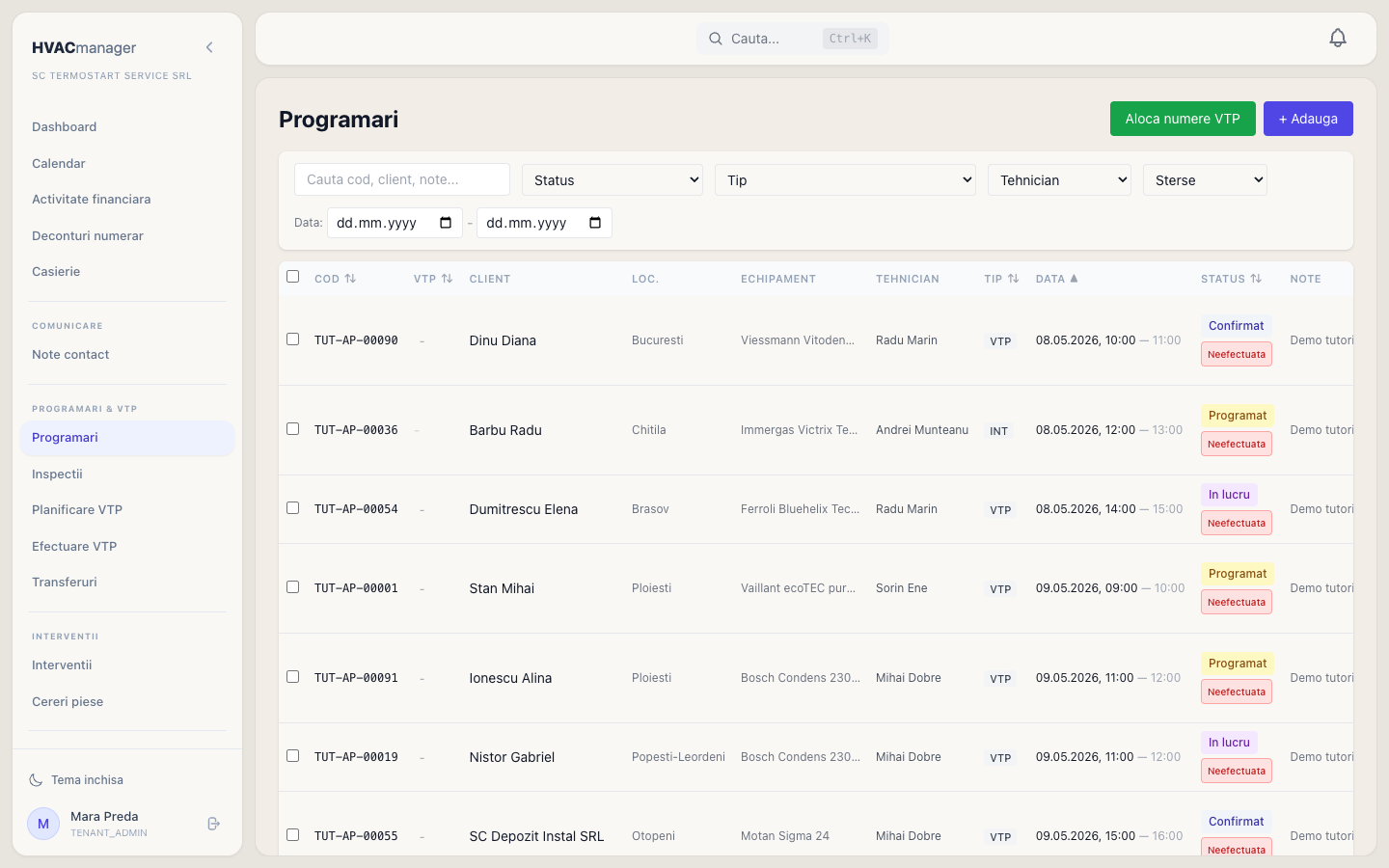
Task: Open Inspectii page
Action: tap(57, 475)
